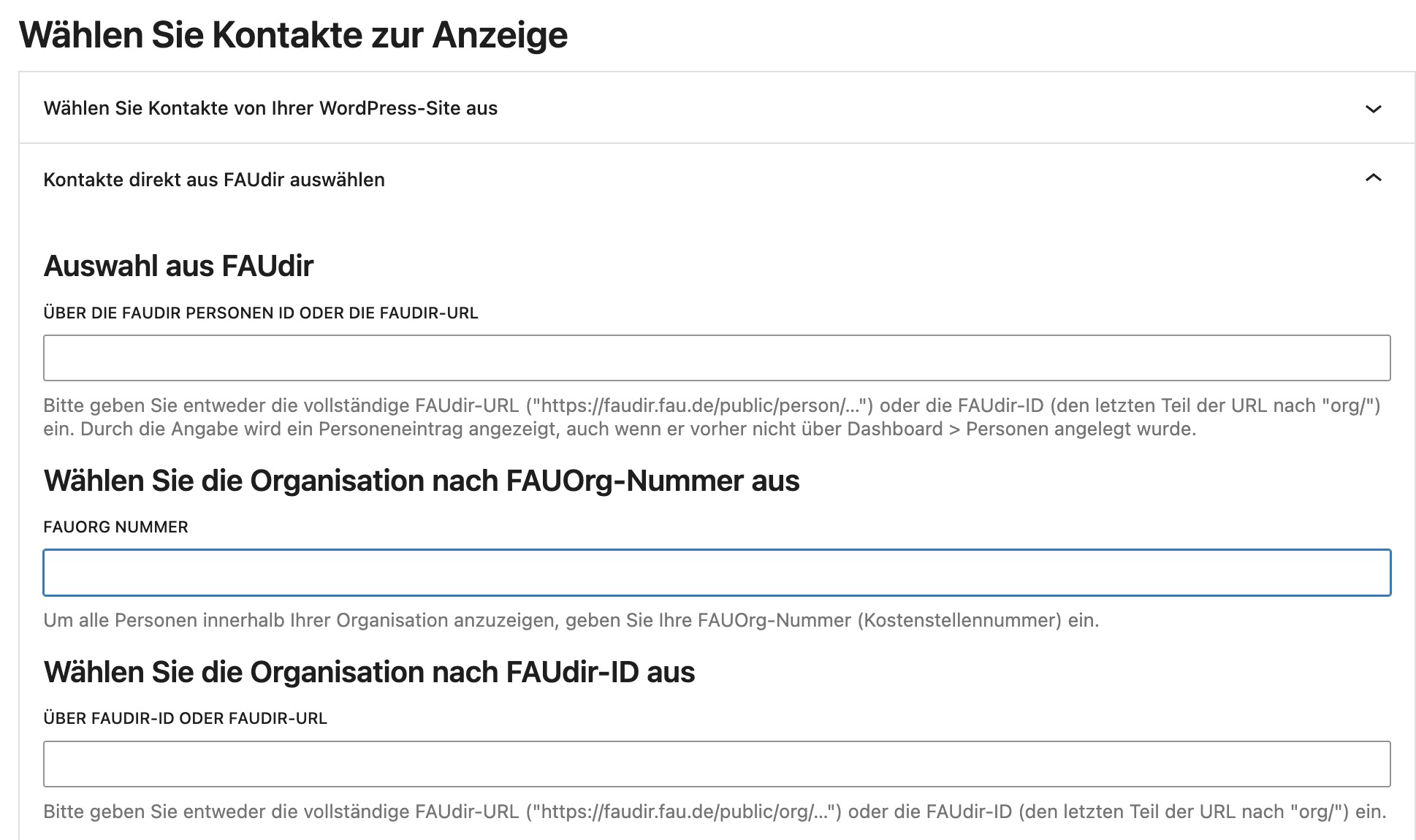
Task: Focus the organisation FAUdir-ID input field
Action: (x=716, y=764)
